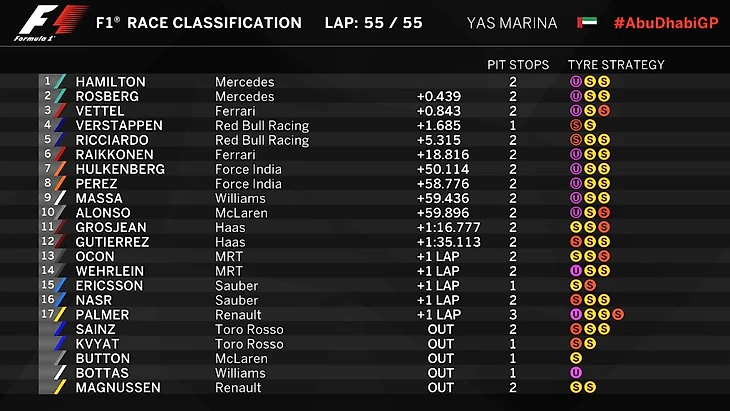Select the VERSTAPPEN row name
Screen dimensions: 730x411
(x=119, y=126)
